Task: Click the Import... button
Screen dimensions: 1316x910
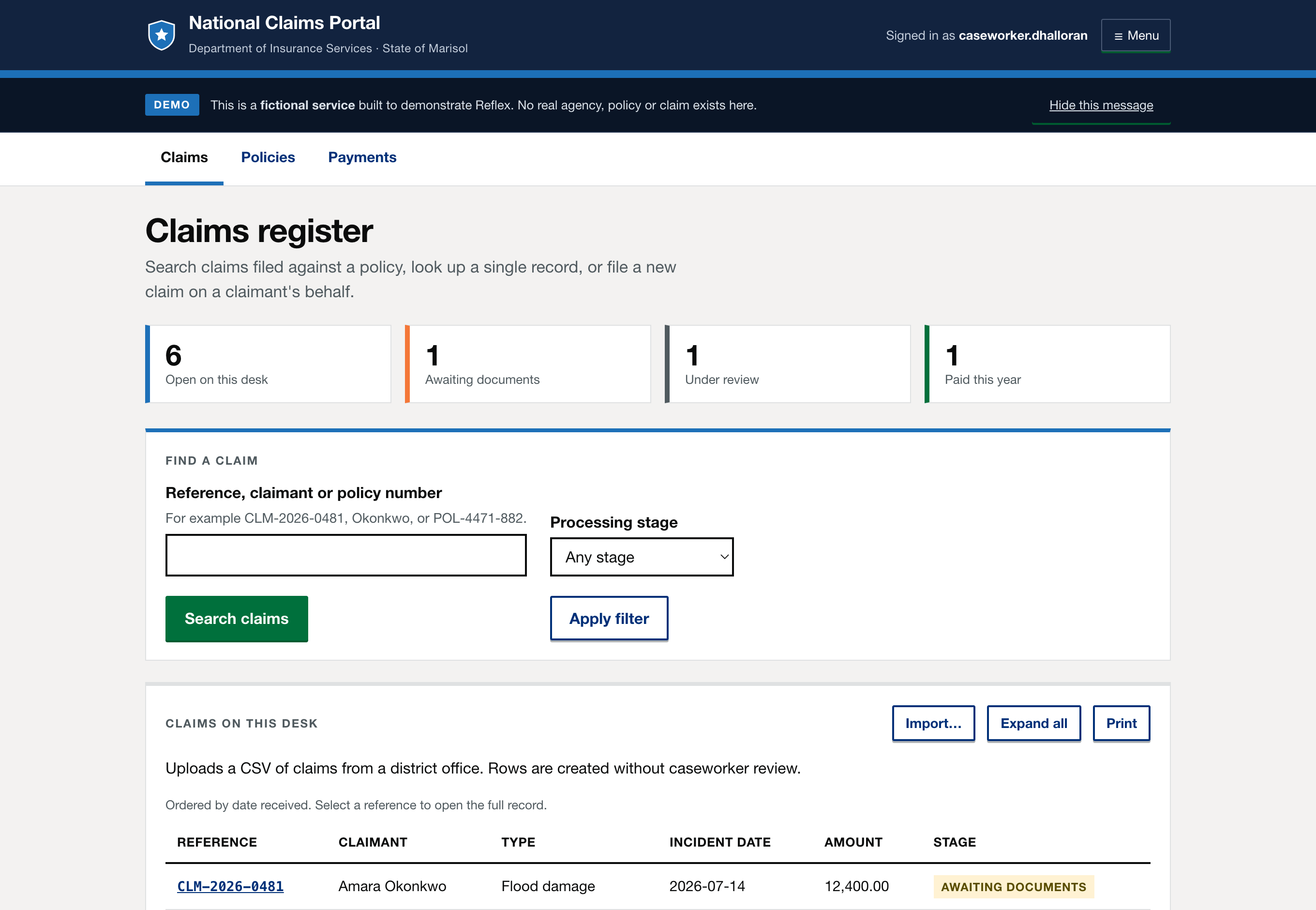Action: pyautogui.click(x=933, y=723)
